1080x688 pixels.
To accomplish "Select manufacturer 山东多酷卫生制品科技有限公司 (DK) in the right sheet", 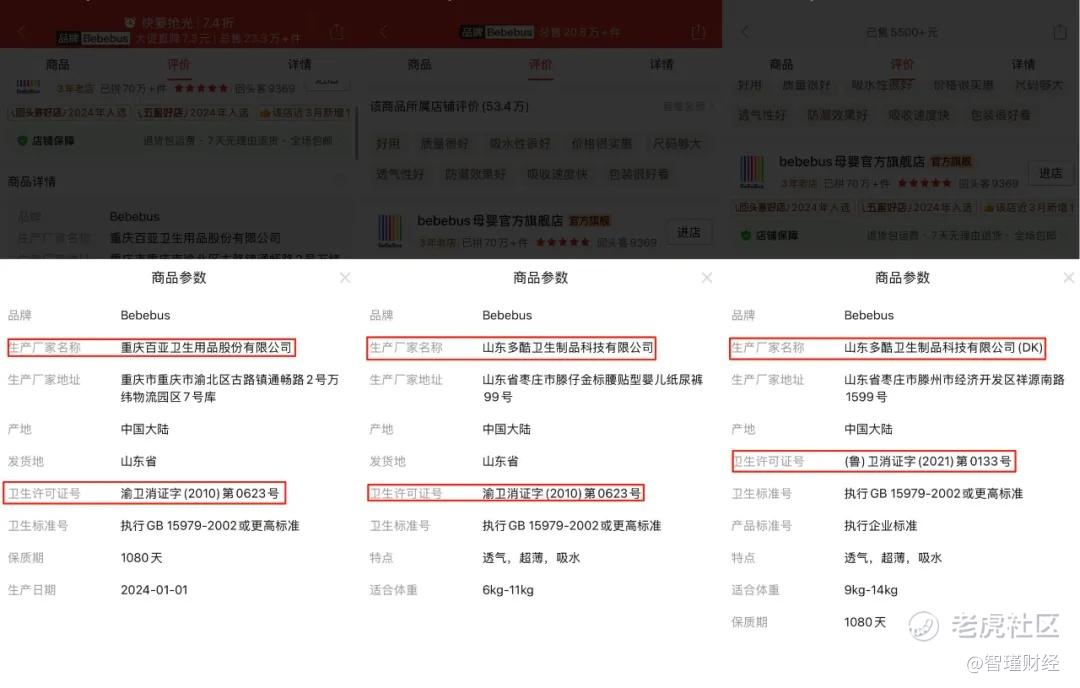I will point(944,348).
